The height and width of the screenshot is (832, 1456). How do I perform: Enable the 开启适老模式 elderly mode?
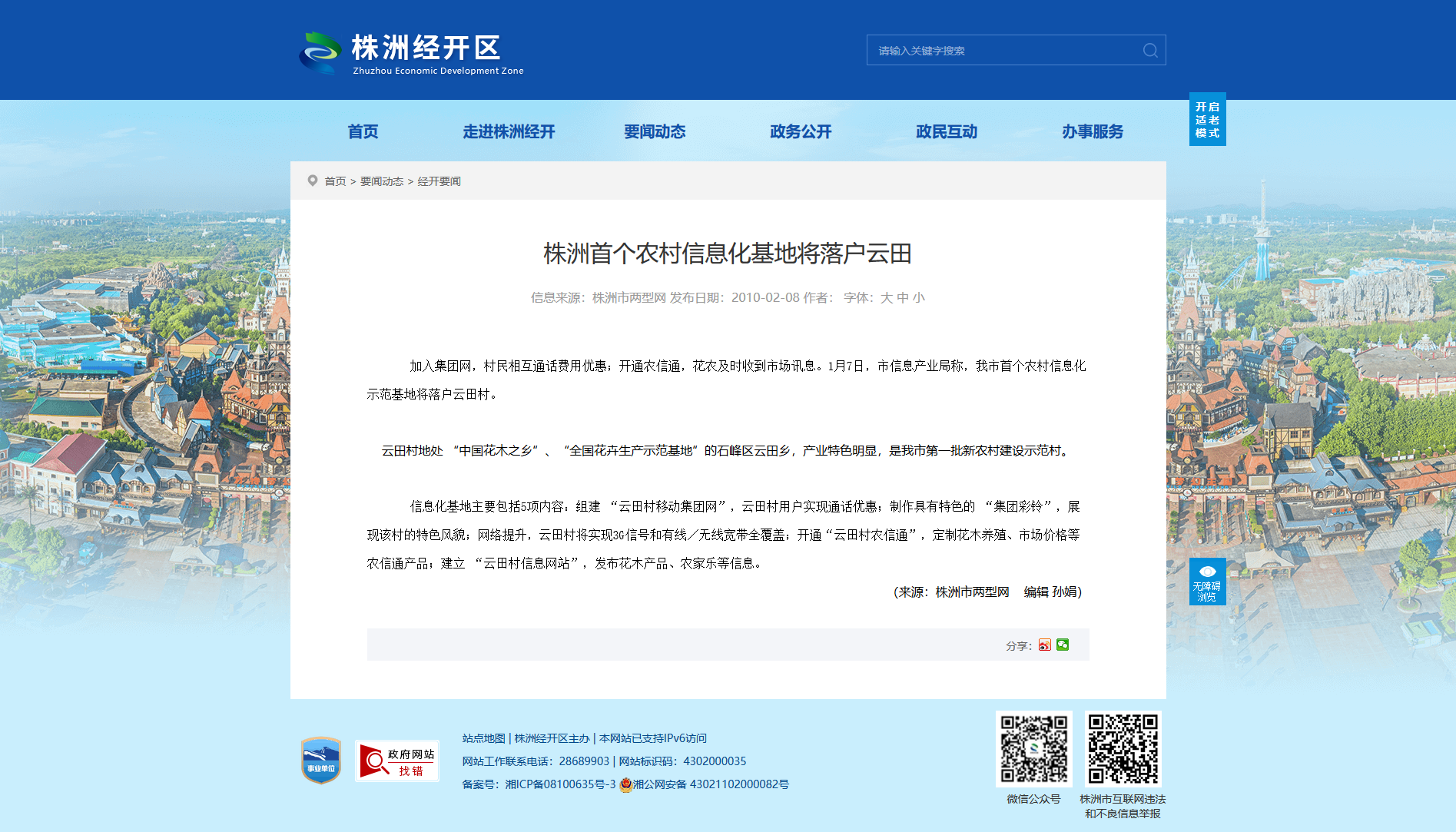(x=1207, y=120)
